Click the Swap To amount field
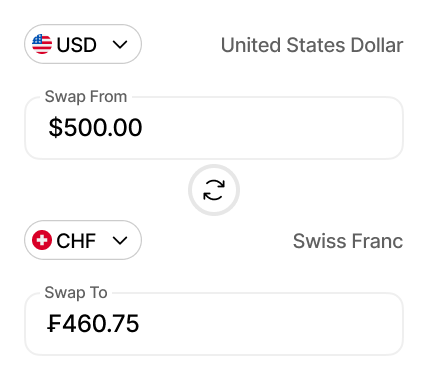428x380 pixels. coord(214,324)
